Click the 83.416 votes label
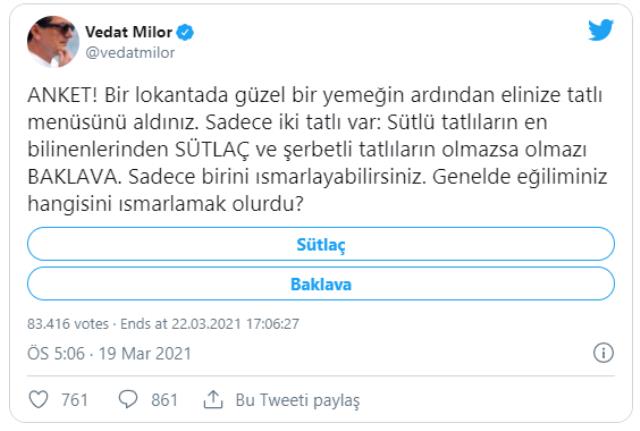Viewport: 640px width, 431px height. (68, 324)
